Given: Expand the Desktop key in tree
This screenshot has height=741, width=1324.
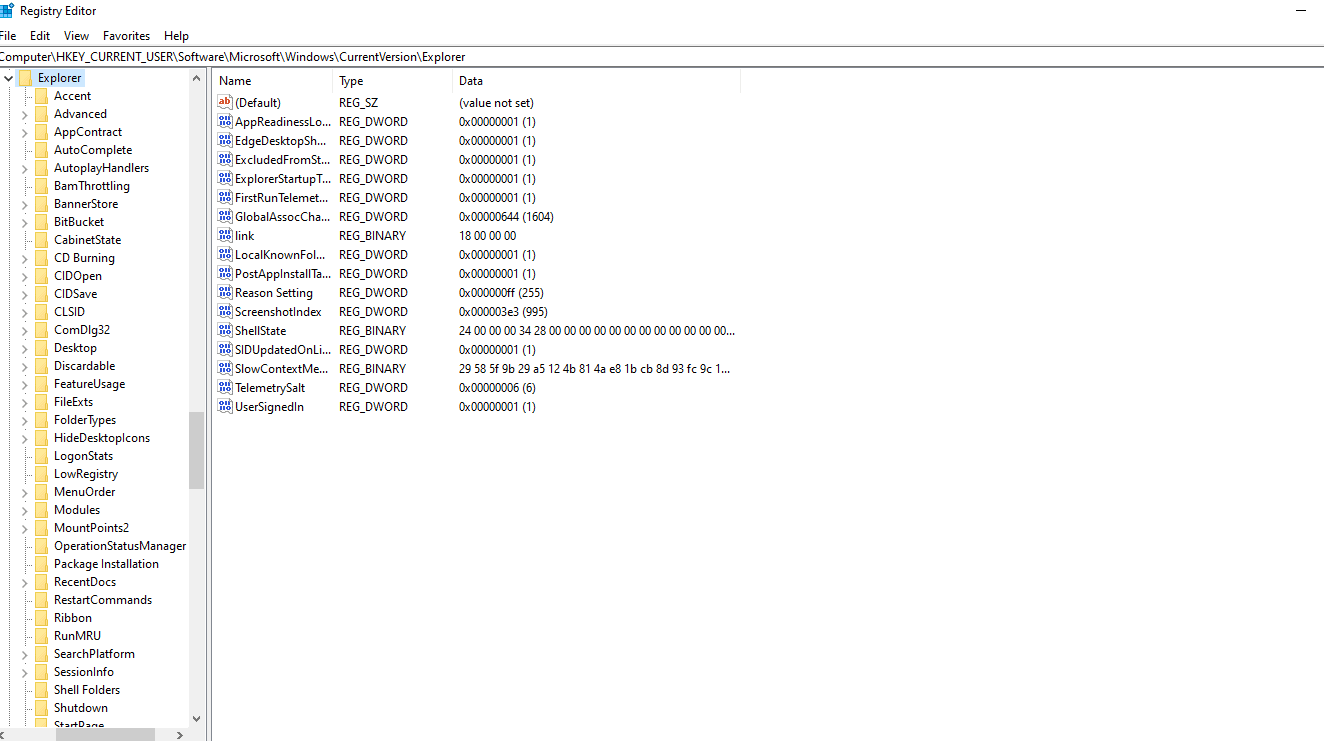Looking at the screenshot, I should coord(25,348).
